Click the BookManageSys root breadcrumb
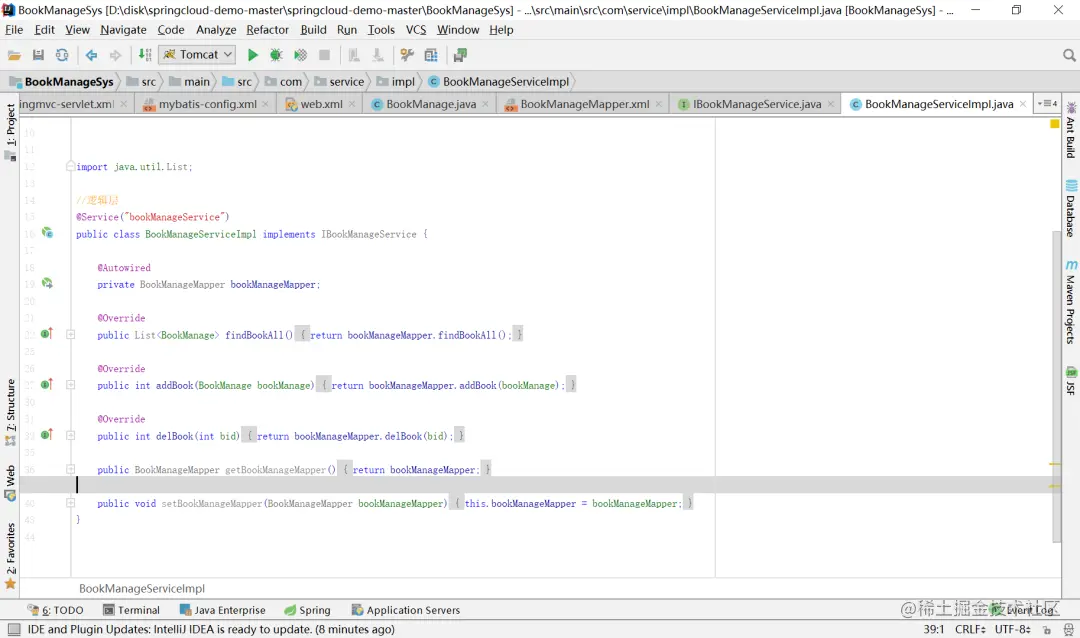The image size is (1080, 638). [61, 81]
